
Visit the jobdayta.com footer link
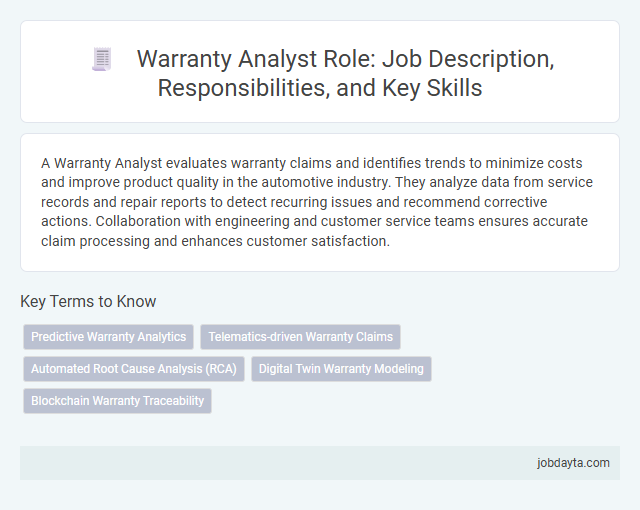[x=573, y=463]
